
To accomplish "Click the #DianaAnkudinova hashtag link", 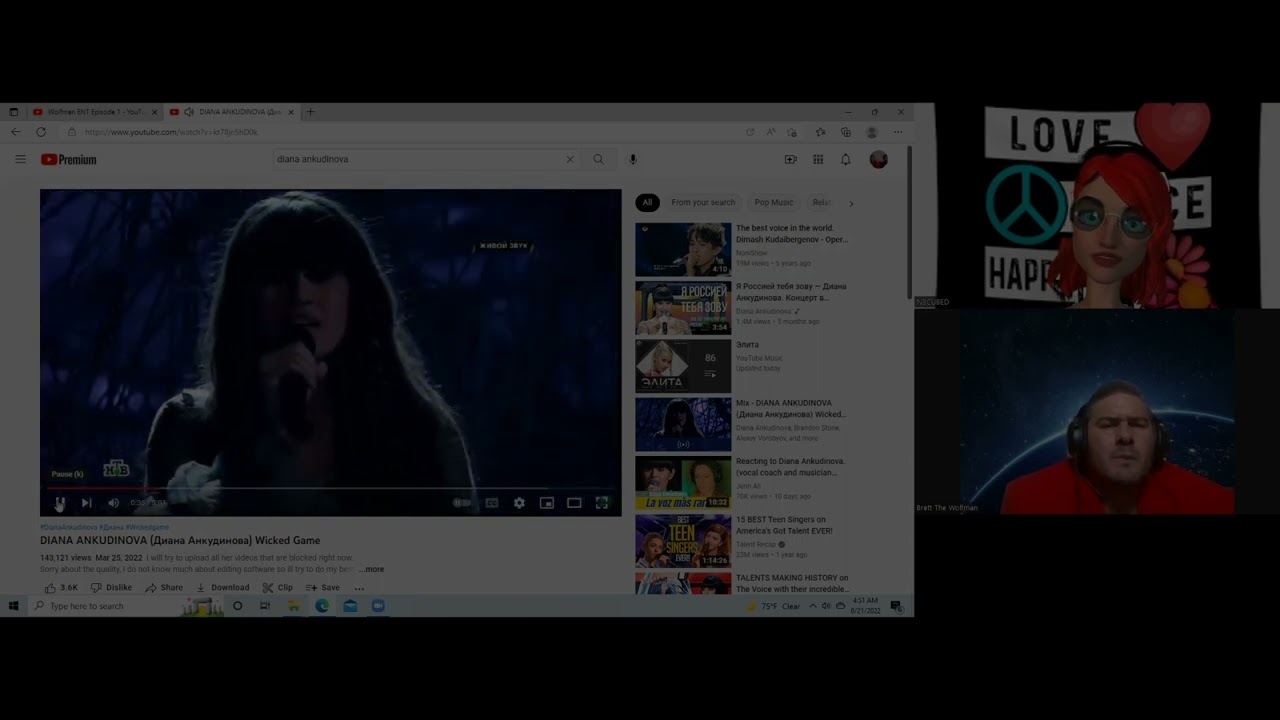I will (69, 527).
